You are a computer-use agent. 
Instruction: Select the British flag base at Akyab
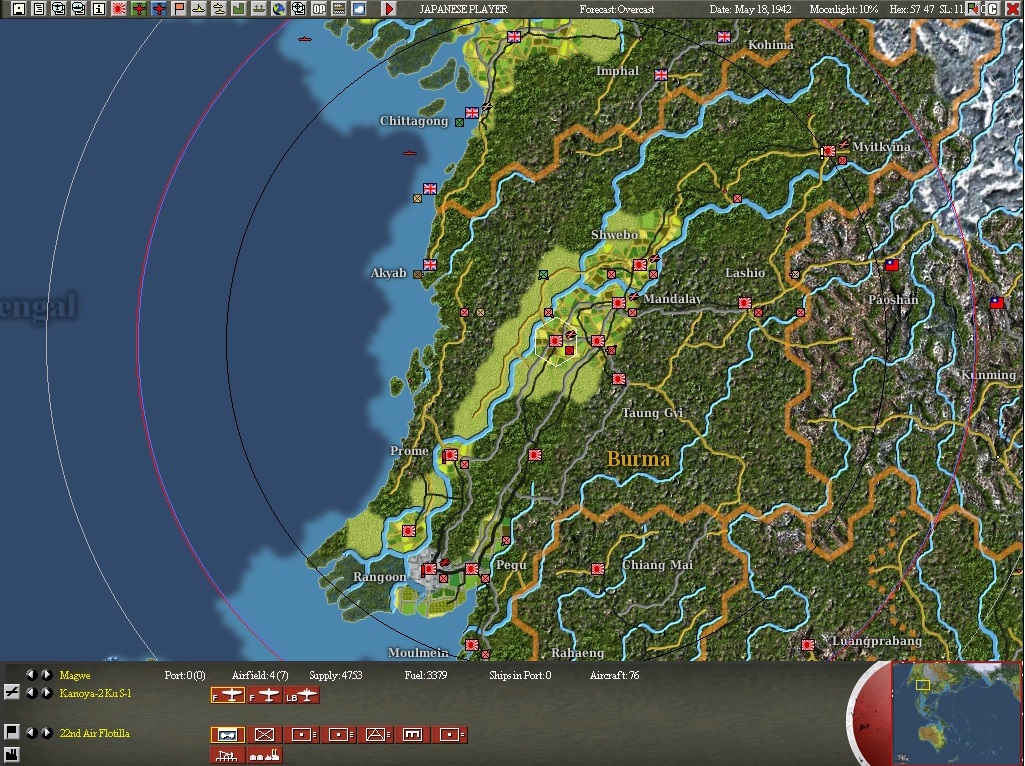(x=429, y=265)
